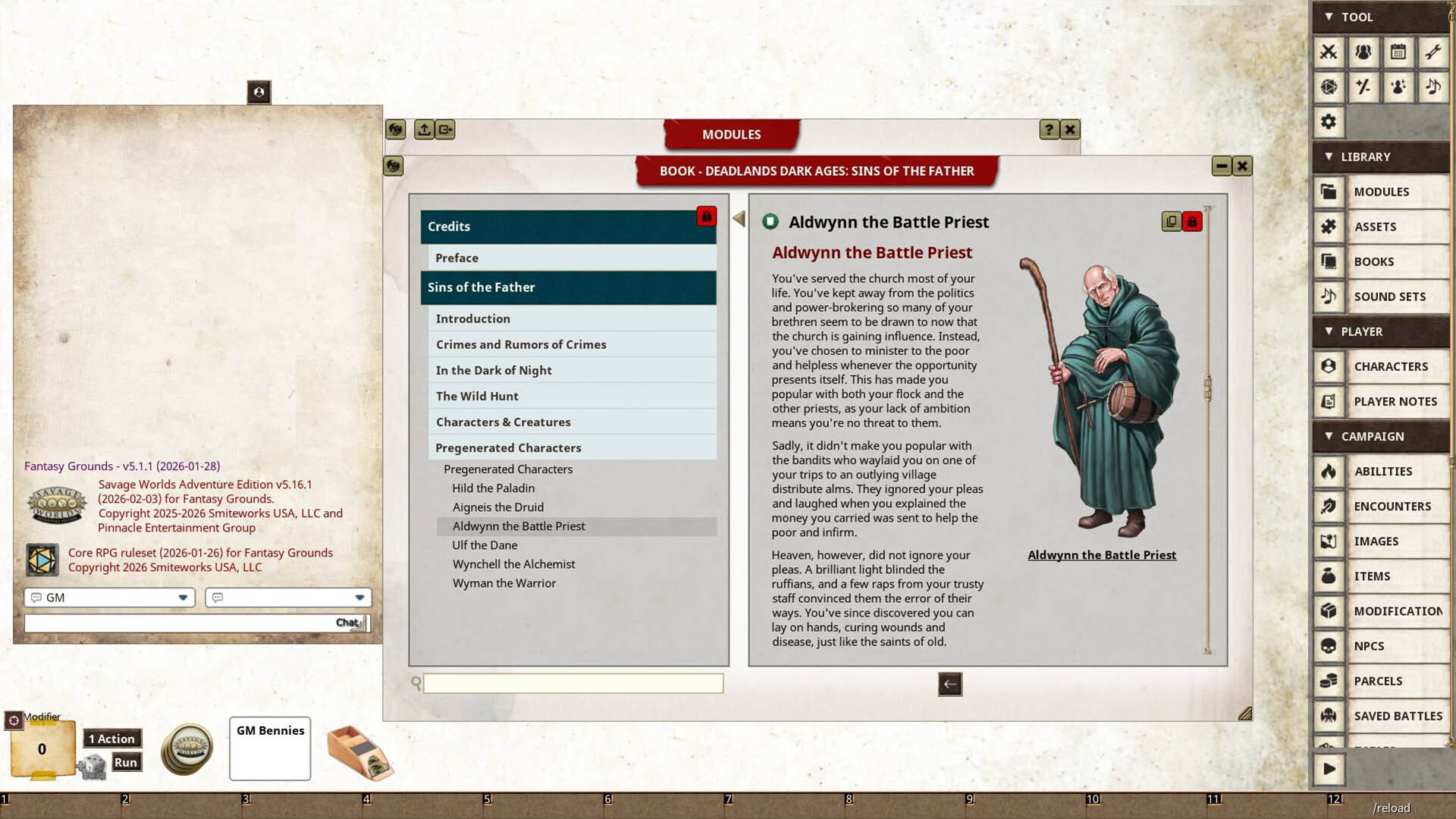Open the d20 dice tray icon

click(1329, 86)
